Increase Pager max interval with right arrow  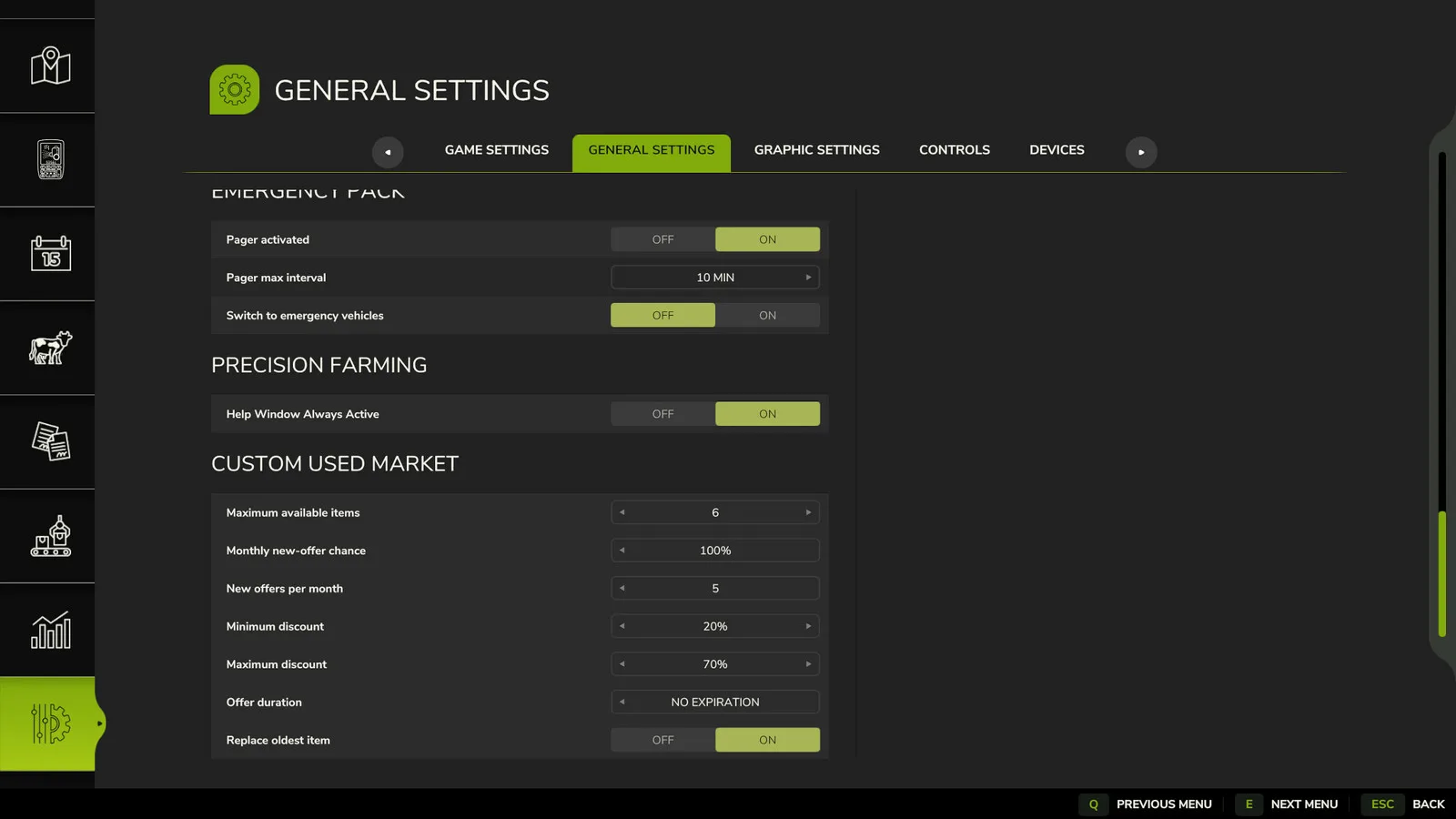808,278
